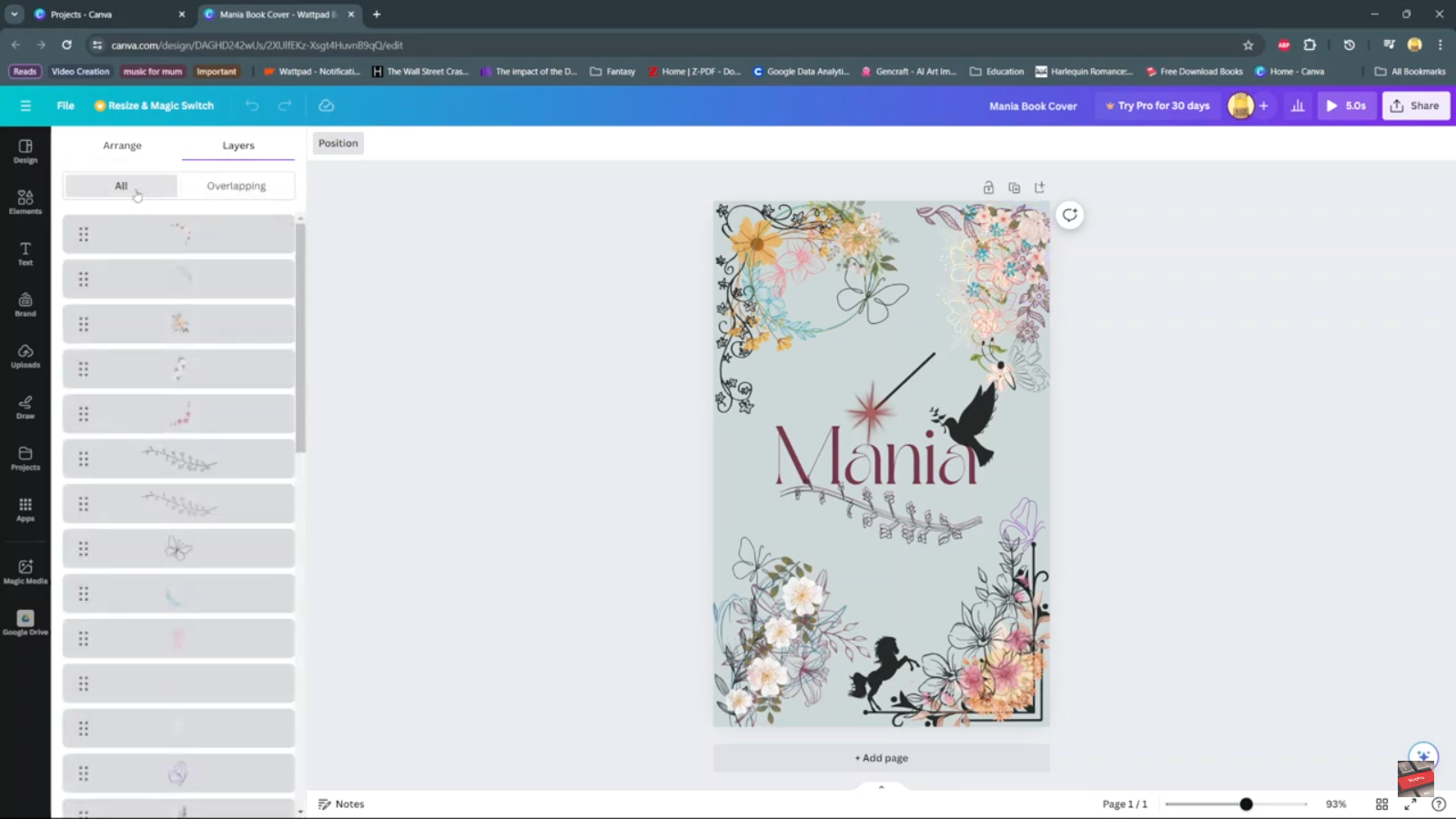Click the regenerate comment icon beside canvas
The image size is (1456, 819).
point(1070,215)
